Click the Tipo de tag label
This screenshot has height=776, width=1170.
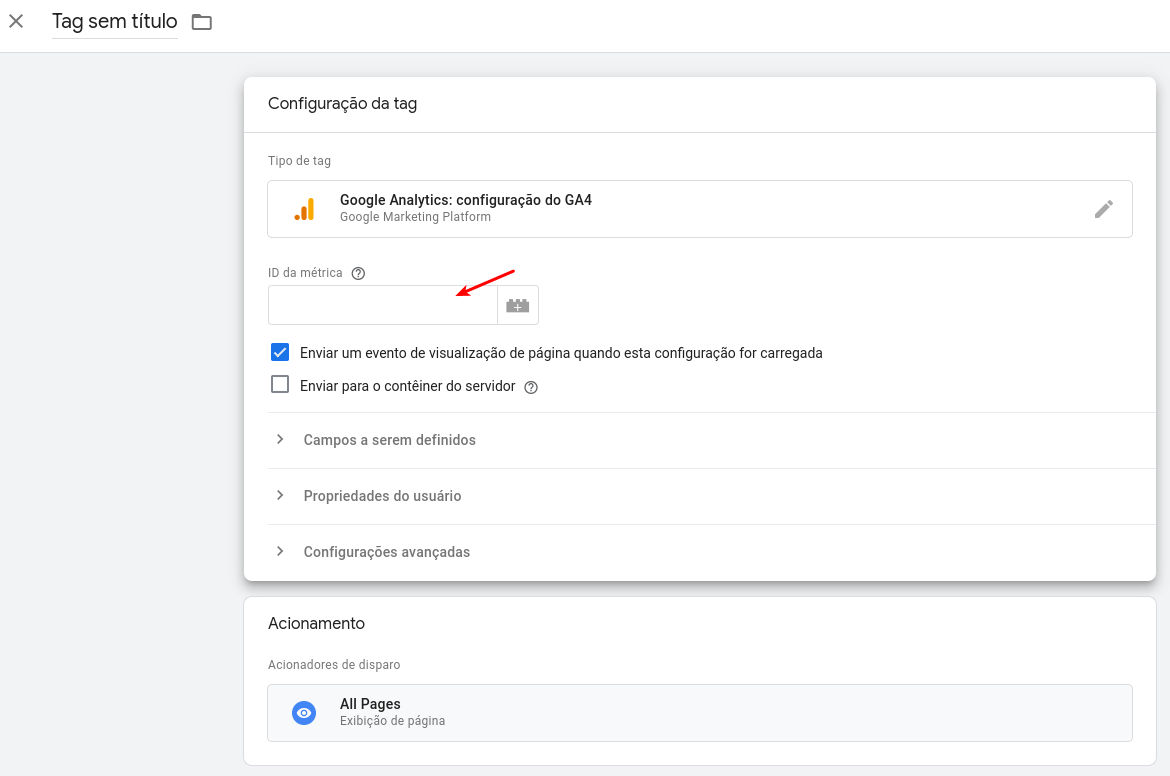coord(299,160)
